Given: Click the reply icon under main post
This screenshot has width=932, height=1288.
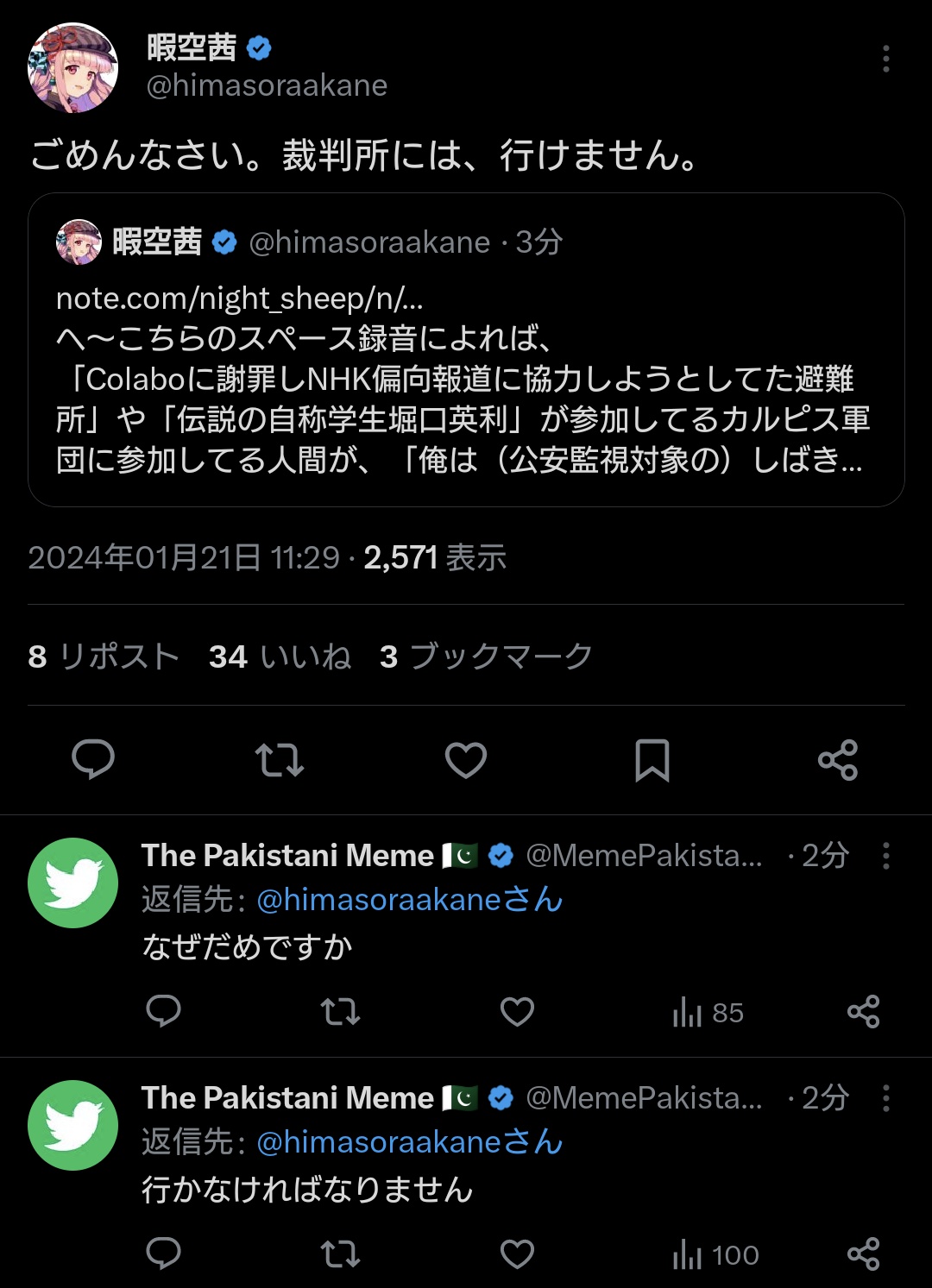Looking at the screenshot, I should pos(93,759).
